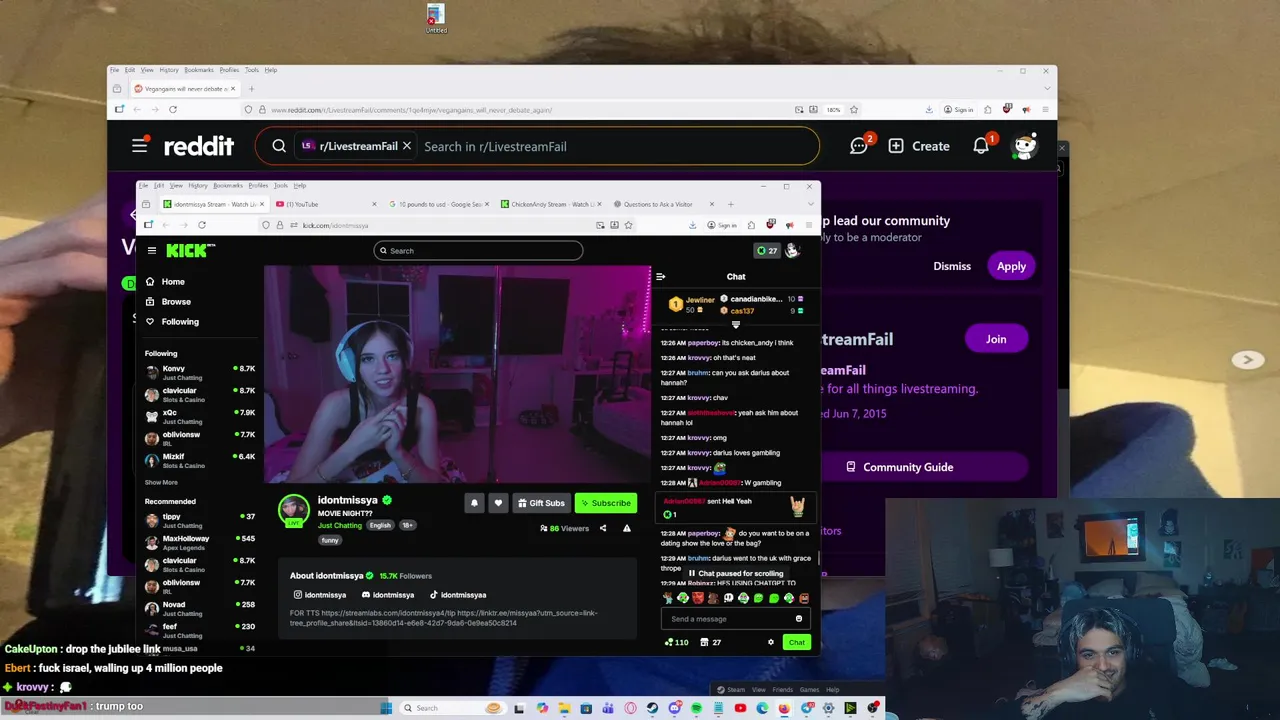
Task: Open Reddit profile avatar menu
Action: (x=1025, y=146)
